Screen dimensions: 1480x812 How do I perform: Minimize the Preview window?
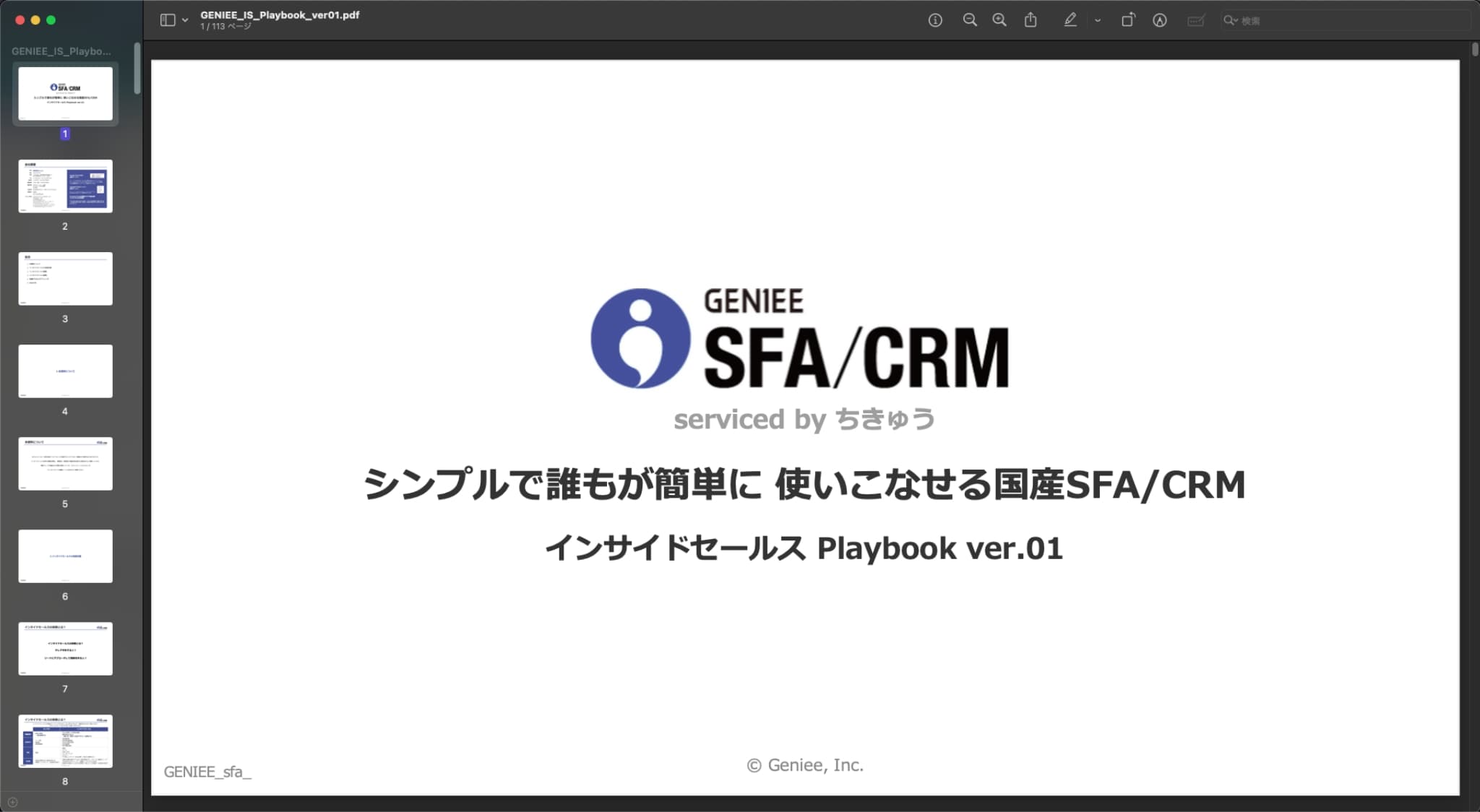point(35,20)
